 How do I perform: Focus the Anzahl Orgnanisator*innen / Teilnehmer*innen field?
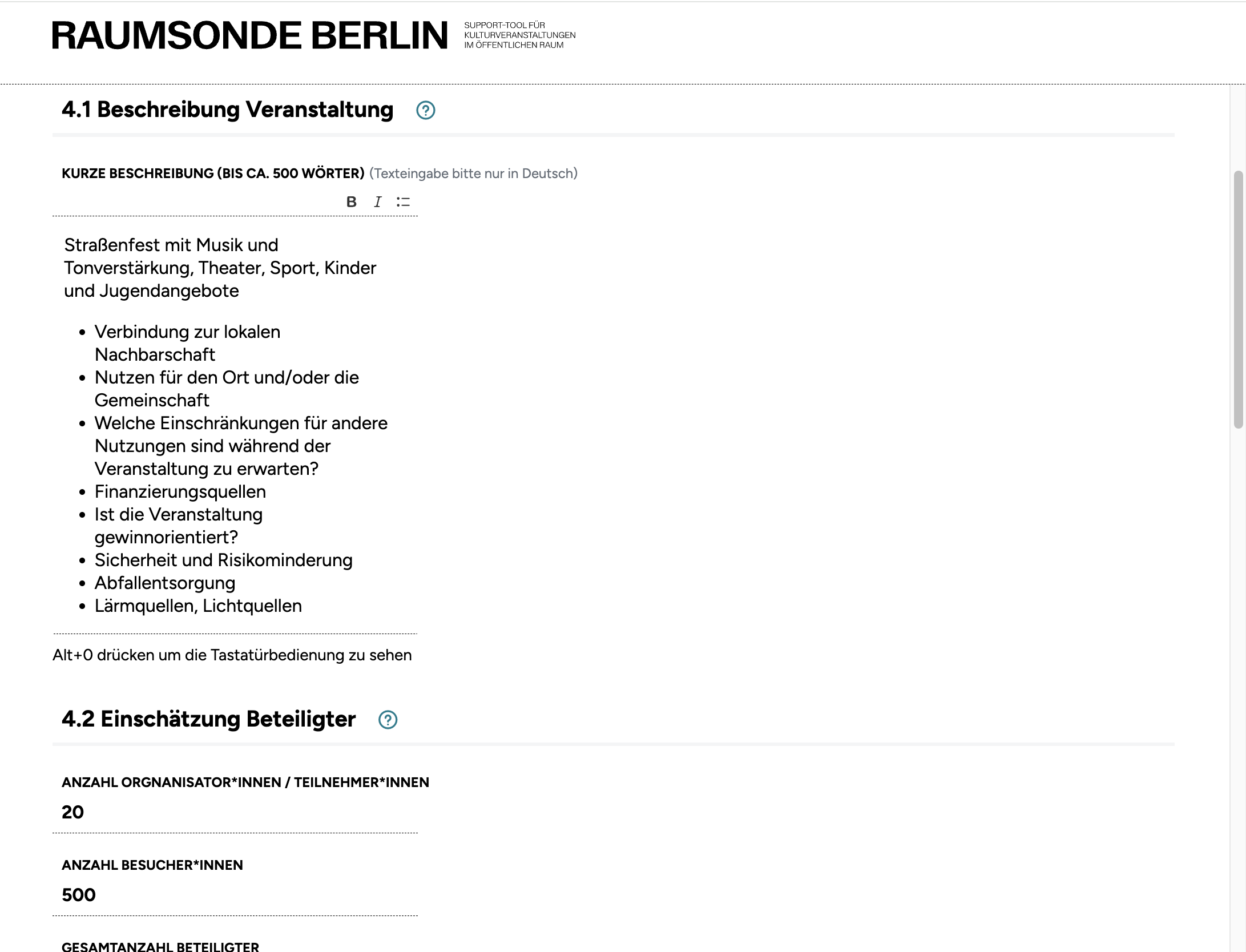click(x=235, y=812)
